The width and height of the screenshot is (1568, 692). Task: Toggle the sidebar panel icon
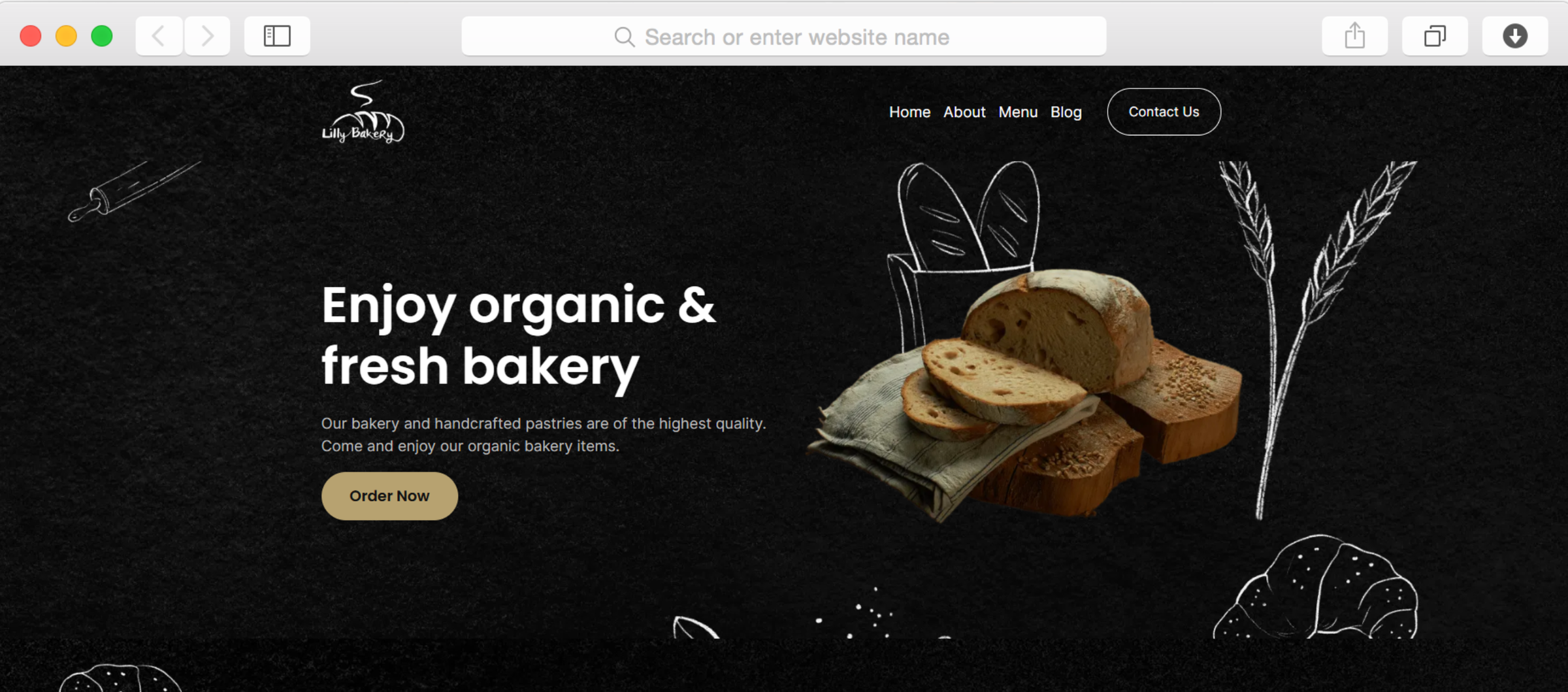point(277,36)
